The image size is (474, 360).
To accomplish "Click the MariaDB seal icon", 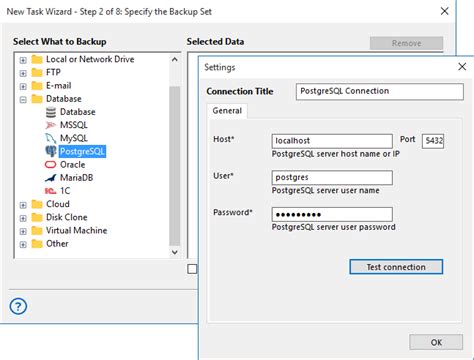I will pos(51,178).
